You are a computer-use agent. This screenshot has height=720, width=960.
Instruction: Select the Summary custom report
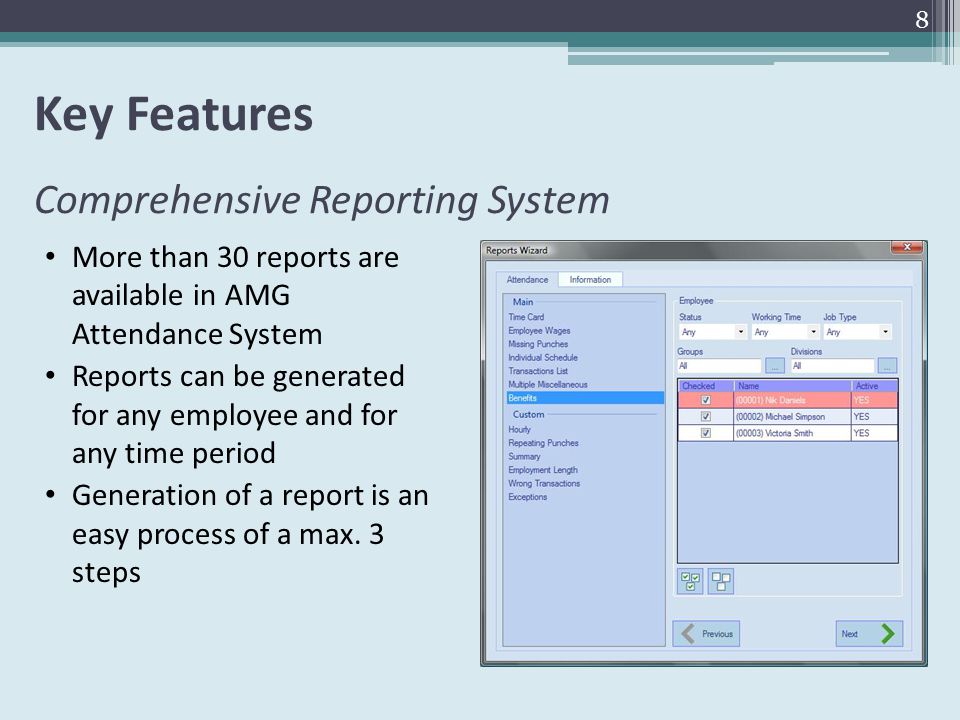tap(524, 457)
